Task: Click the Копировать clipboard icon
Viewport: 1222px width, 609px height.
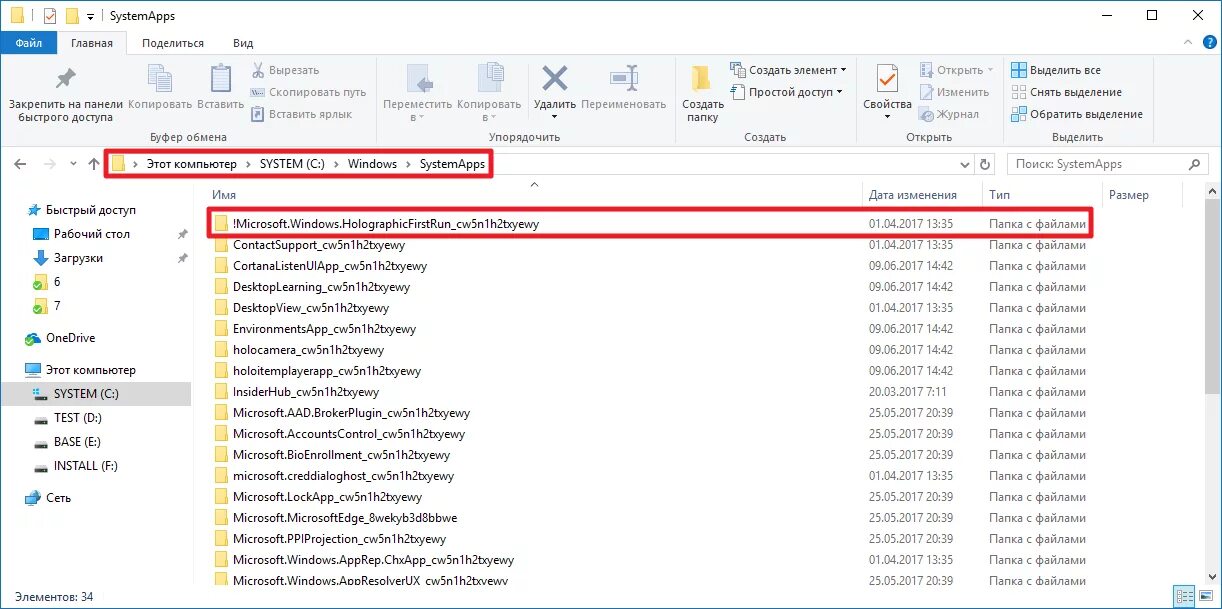Action: (x=159, y=78)
